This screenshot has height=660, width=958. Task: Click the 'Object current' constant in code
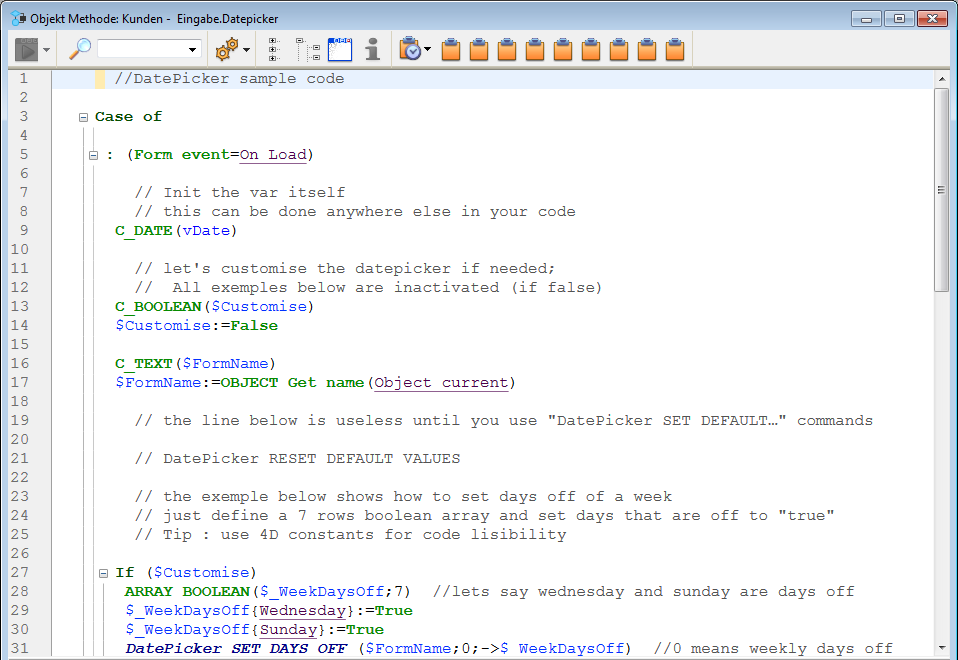(441, 383)
